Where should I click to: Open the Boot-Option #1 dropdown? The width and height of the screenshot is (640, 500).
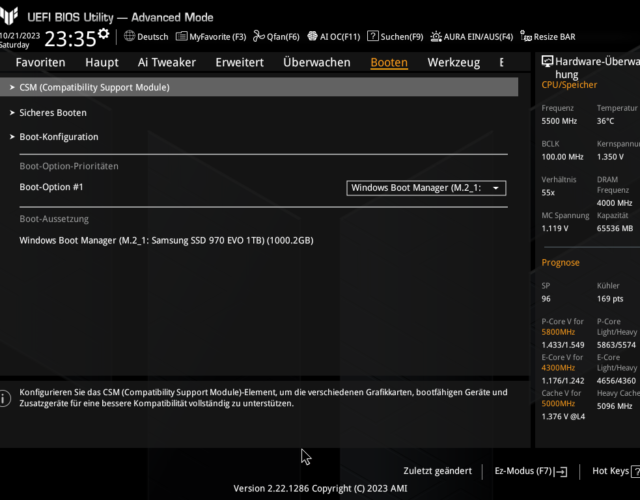pos(427,187)
